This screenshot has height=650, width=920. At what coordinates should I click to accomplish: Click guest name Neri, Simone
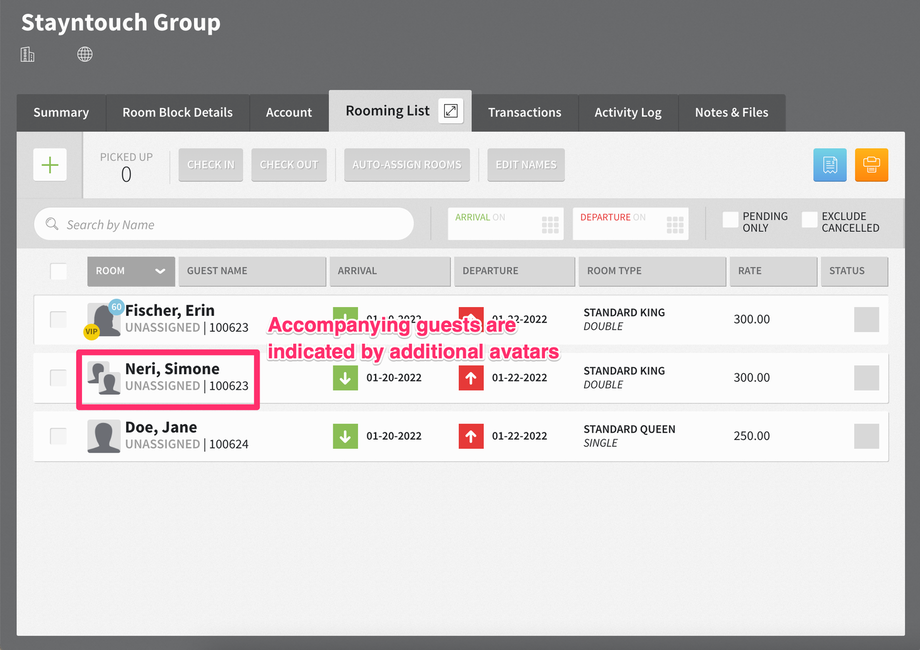coord(172,369)
